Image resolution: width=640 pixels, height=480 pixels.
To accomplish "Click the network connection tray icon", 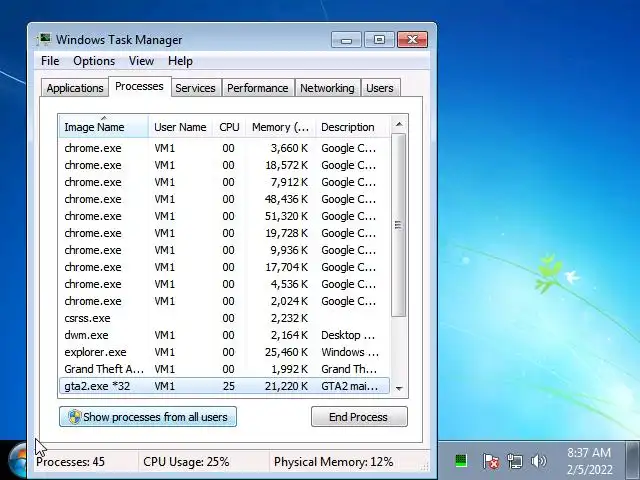I will pos(514,461).
